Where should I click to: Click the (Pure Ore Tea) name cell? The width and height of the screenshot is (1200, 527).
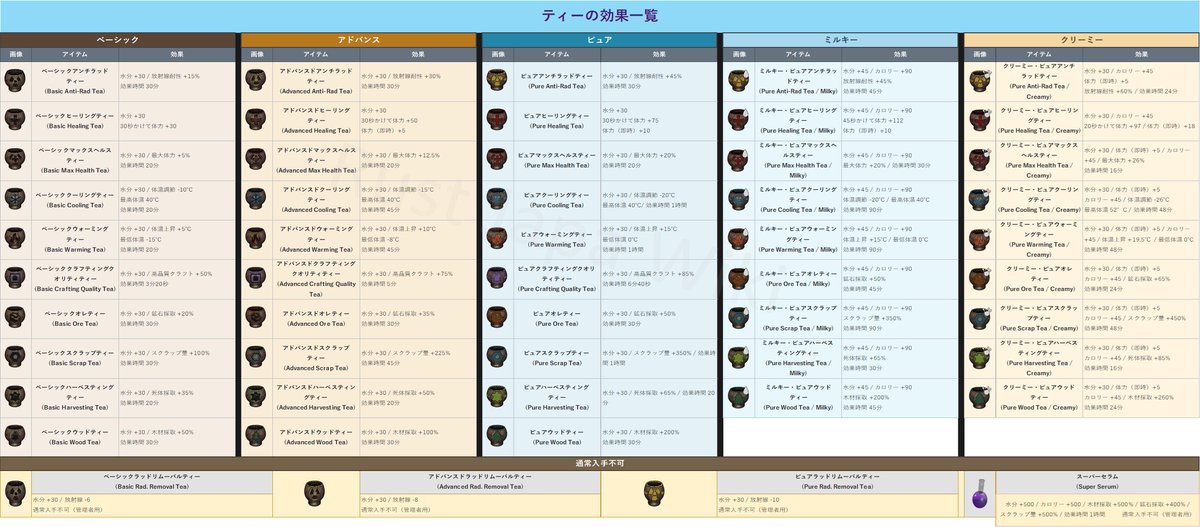(556, 317)
